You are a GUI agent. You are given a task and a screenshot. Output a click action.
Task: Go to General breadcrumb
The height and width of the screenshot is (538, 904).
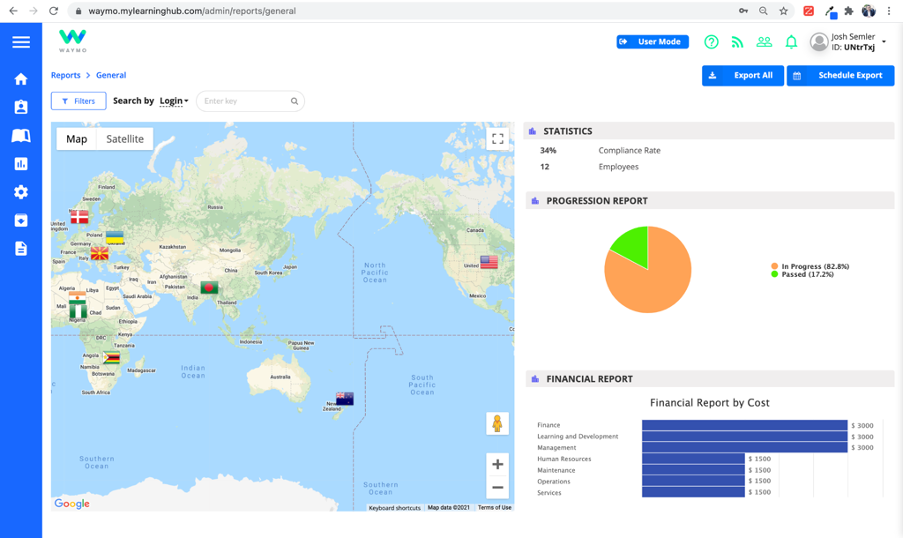tap(111, 75)
